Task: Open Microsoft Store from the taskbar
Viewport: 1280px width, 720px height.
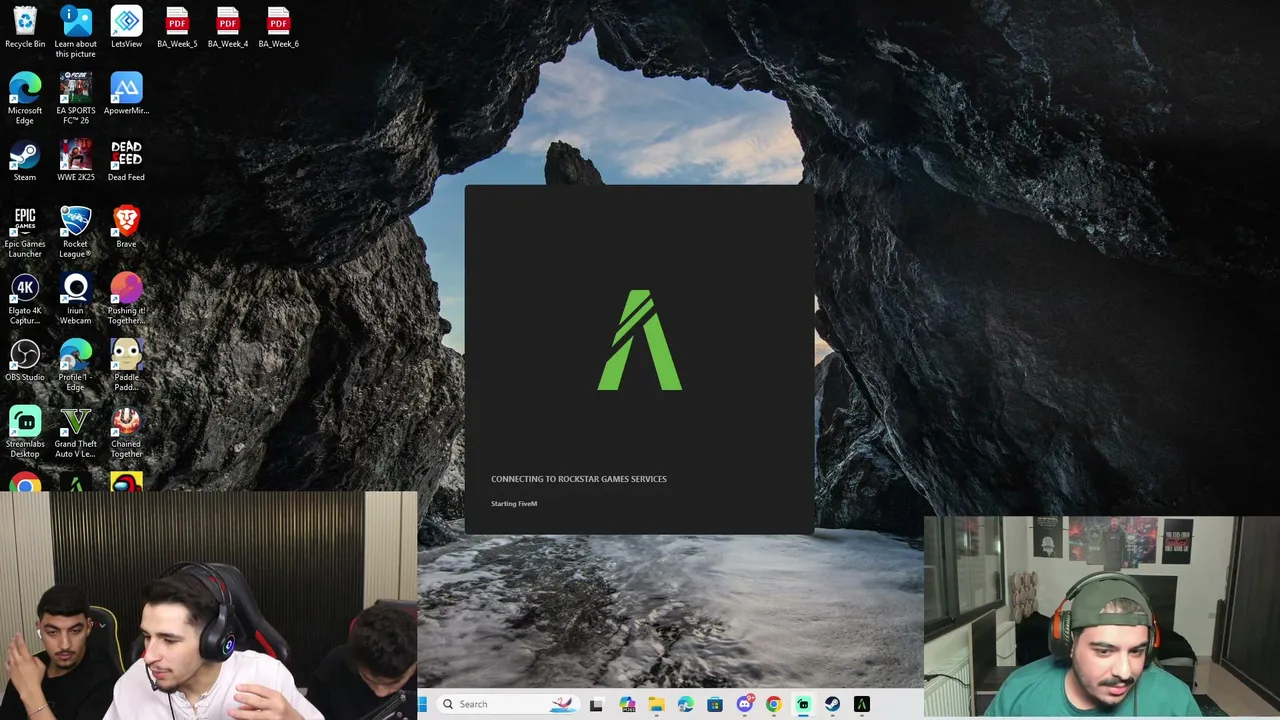Action: (715, 704)
